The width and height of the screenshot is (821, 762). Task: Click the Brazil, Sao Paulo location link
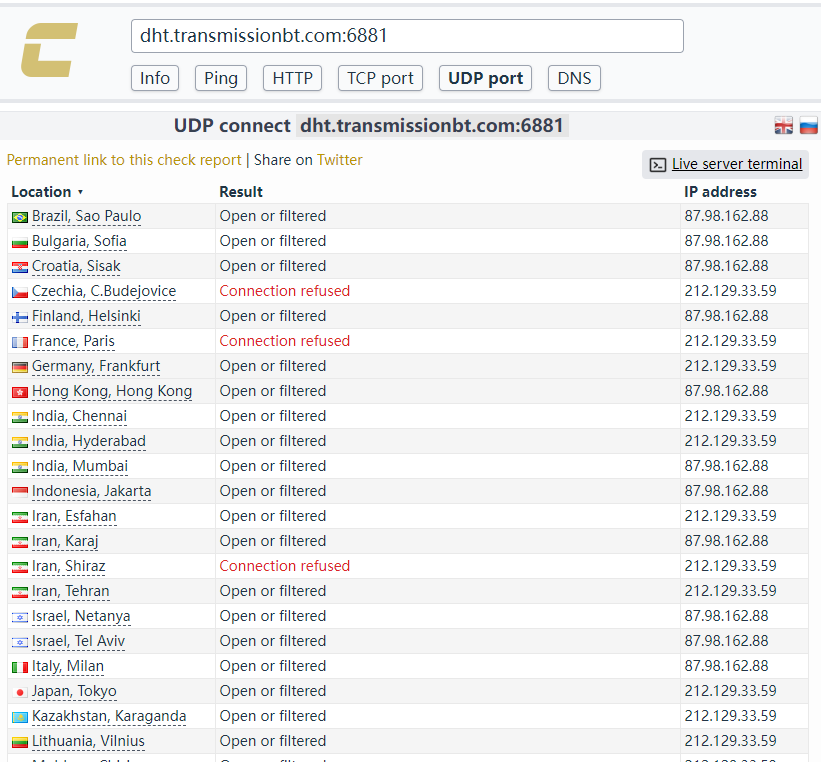[x=86, y=216]
